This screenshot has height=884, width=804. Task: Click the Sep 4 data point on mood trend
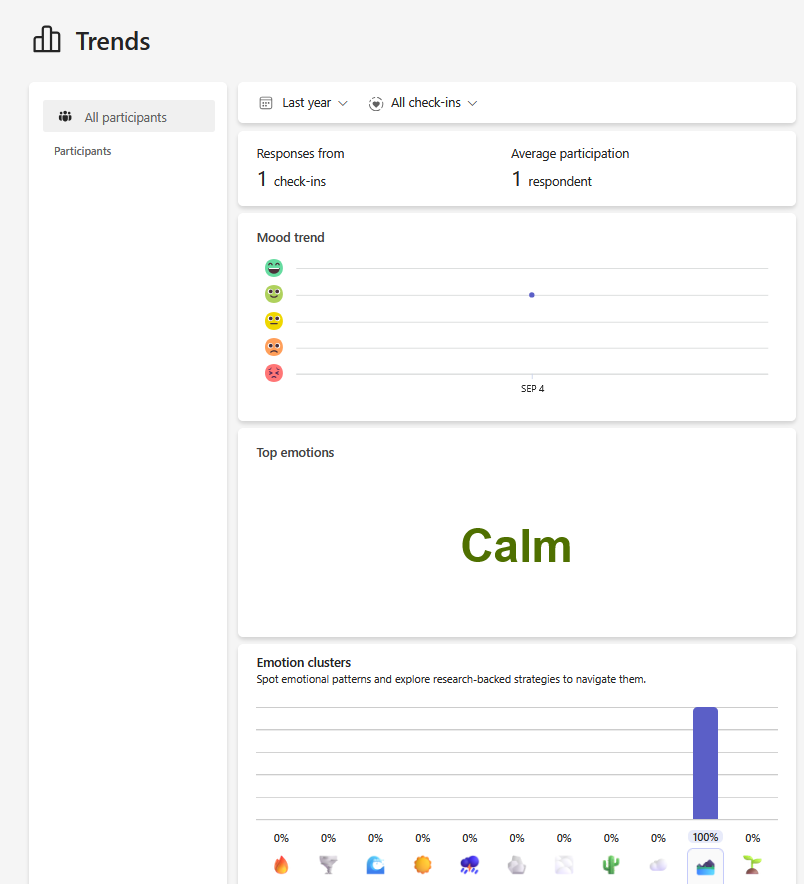532,295
